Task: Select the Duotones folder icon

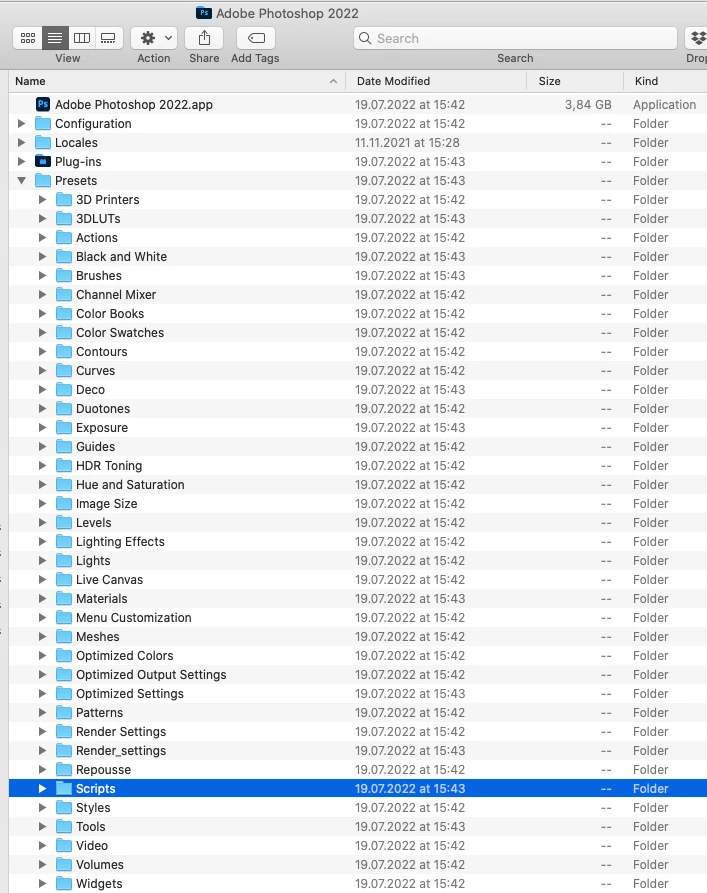Action: tap(64, 409)
